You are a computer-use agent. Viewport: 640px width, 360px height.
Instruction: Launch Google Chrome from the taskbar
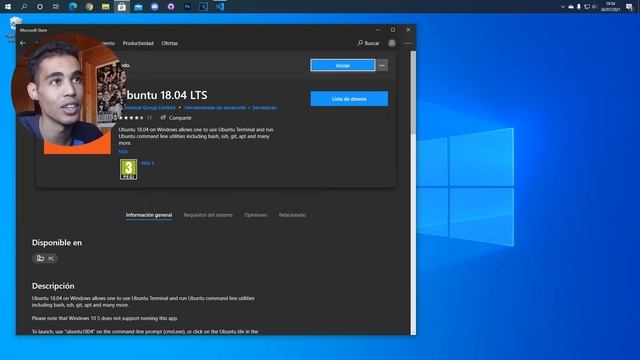point(89,7)
